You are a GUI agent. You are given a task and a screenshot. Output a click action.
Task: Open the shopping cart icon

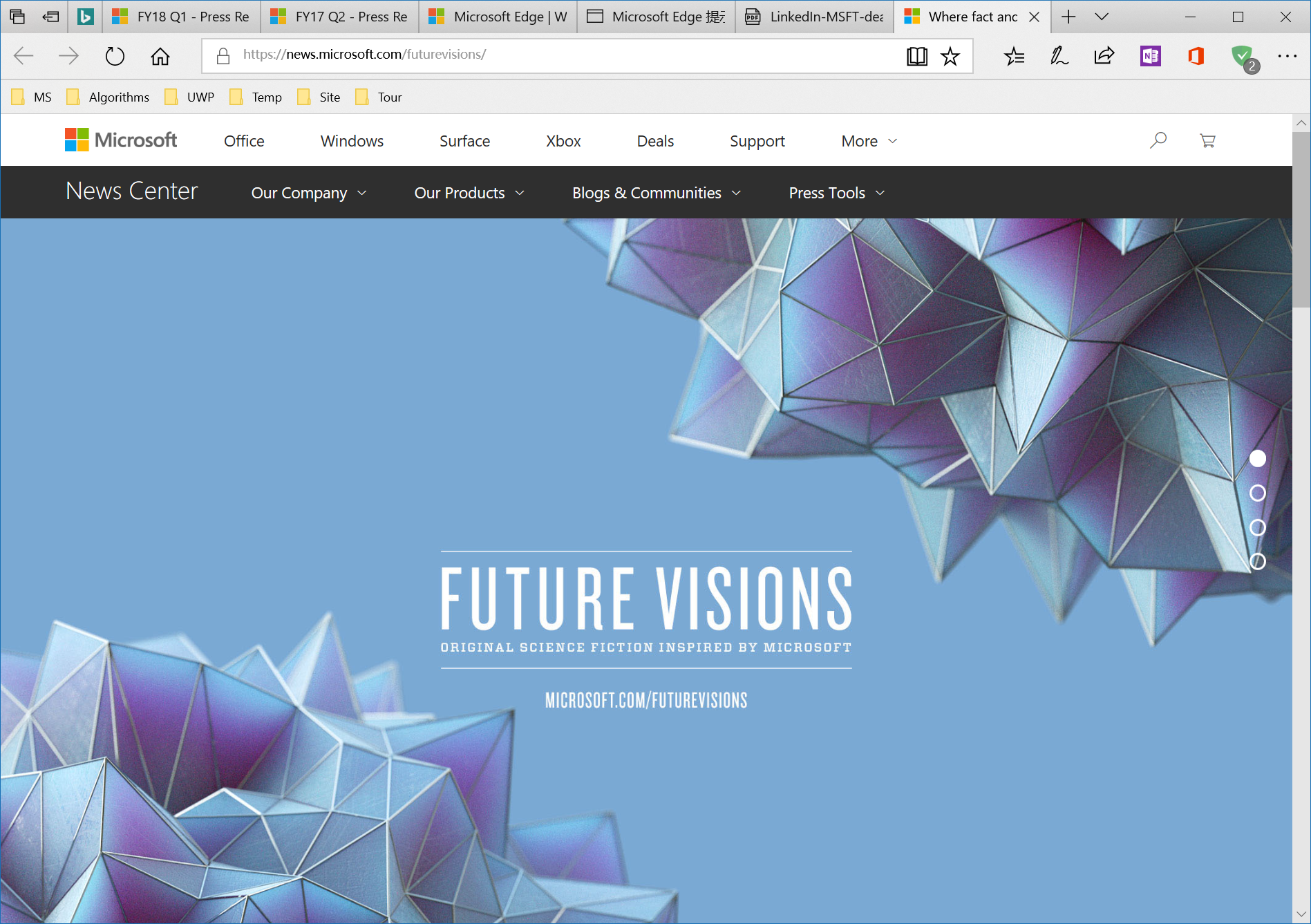tap(1207, 140)
